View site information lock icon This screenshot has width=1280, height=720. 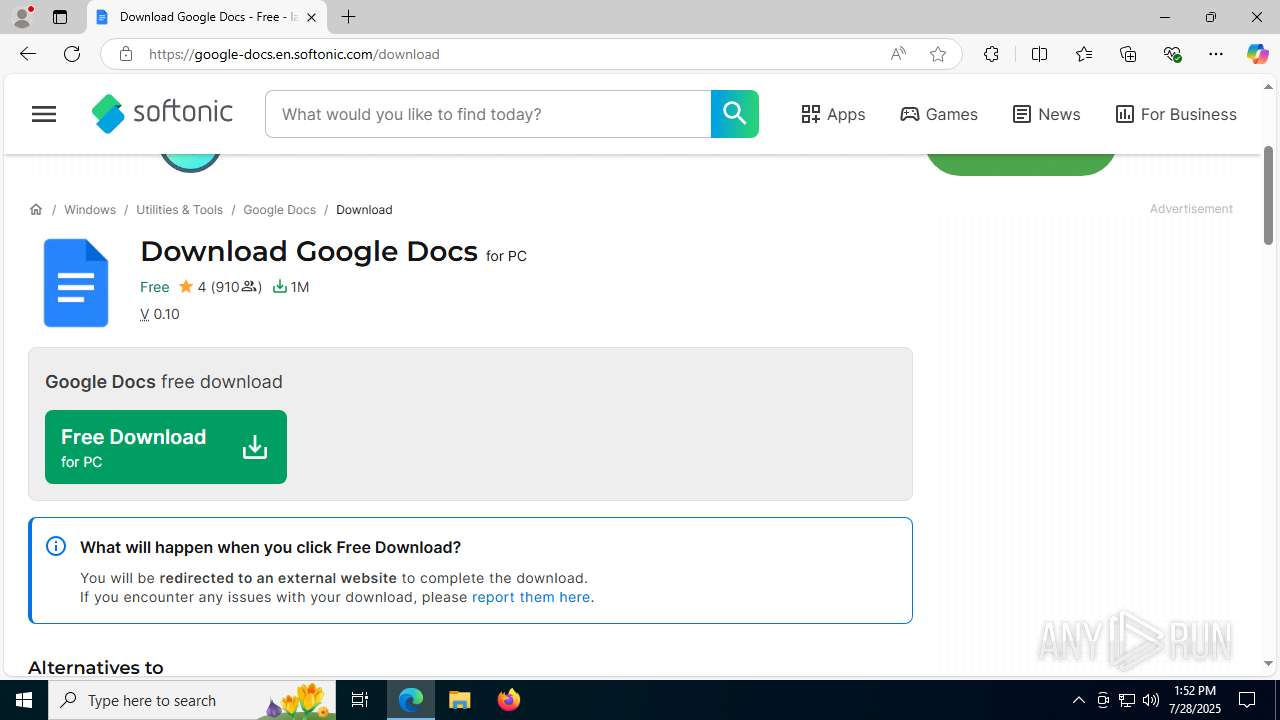click(x=126, y=54)
